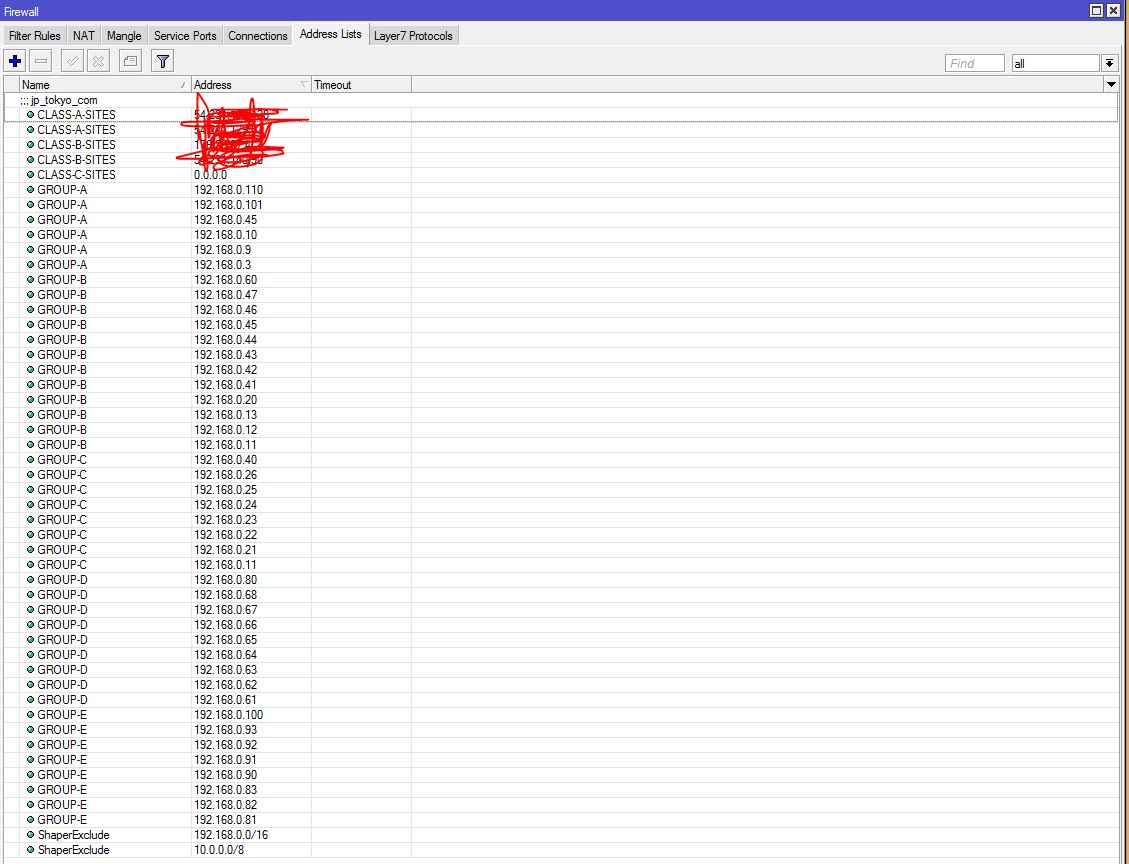Click the minus Remove button
1129x864 pixels.
point(41,61)
